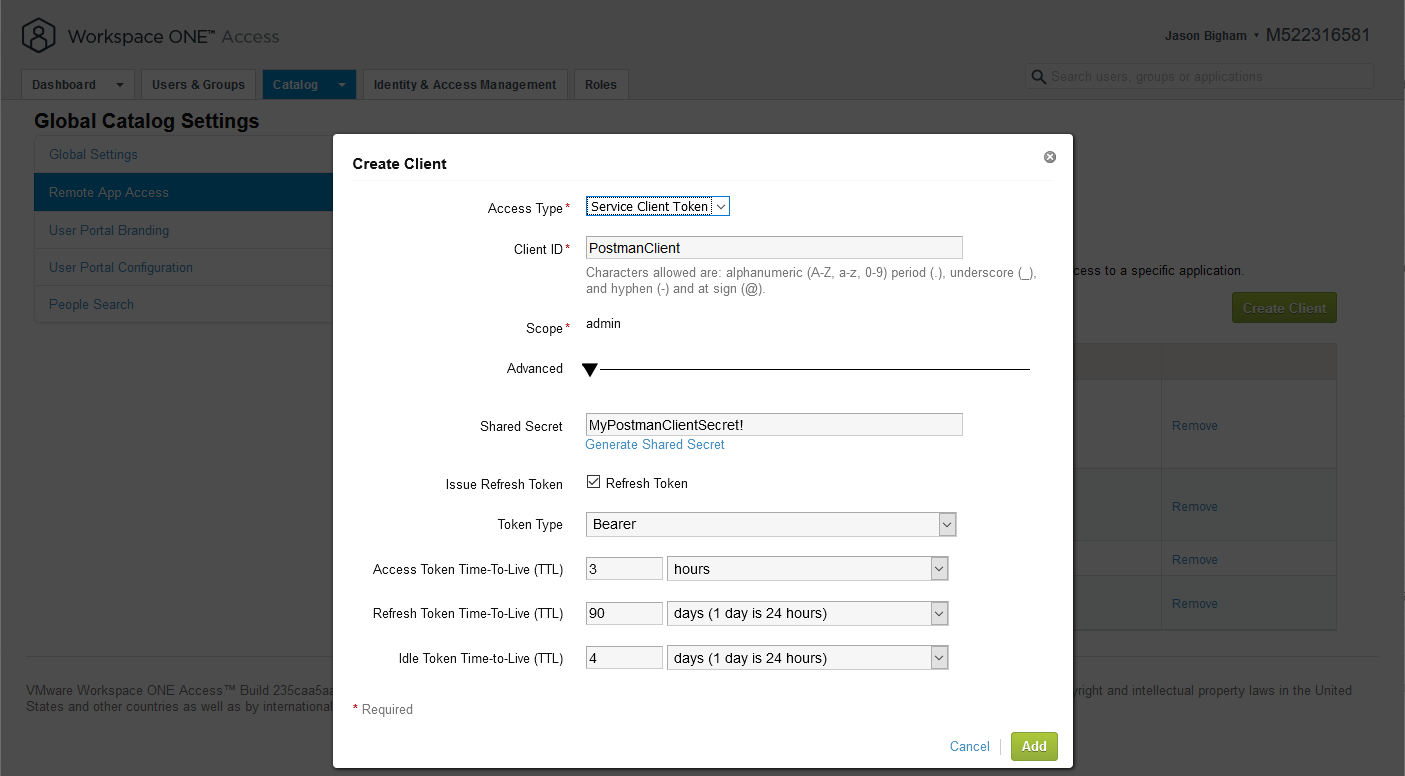The height and width of the screenshot is (776, 1405).
Task: Open the Refresh Token TTL units dropdown
Action: 938,613
